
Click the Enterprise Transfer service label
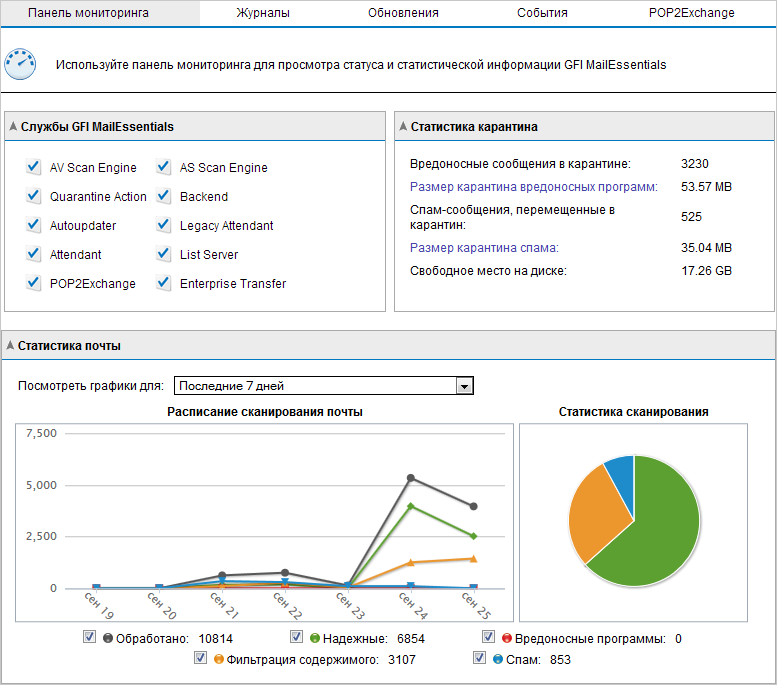pyautogui.click(x=233, y=284)
